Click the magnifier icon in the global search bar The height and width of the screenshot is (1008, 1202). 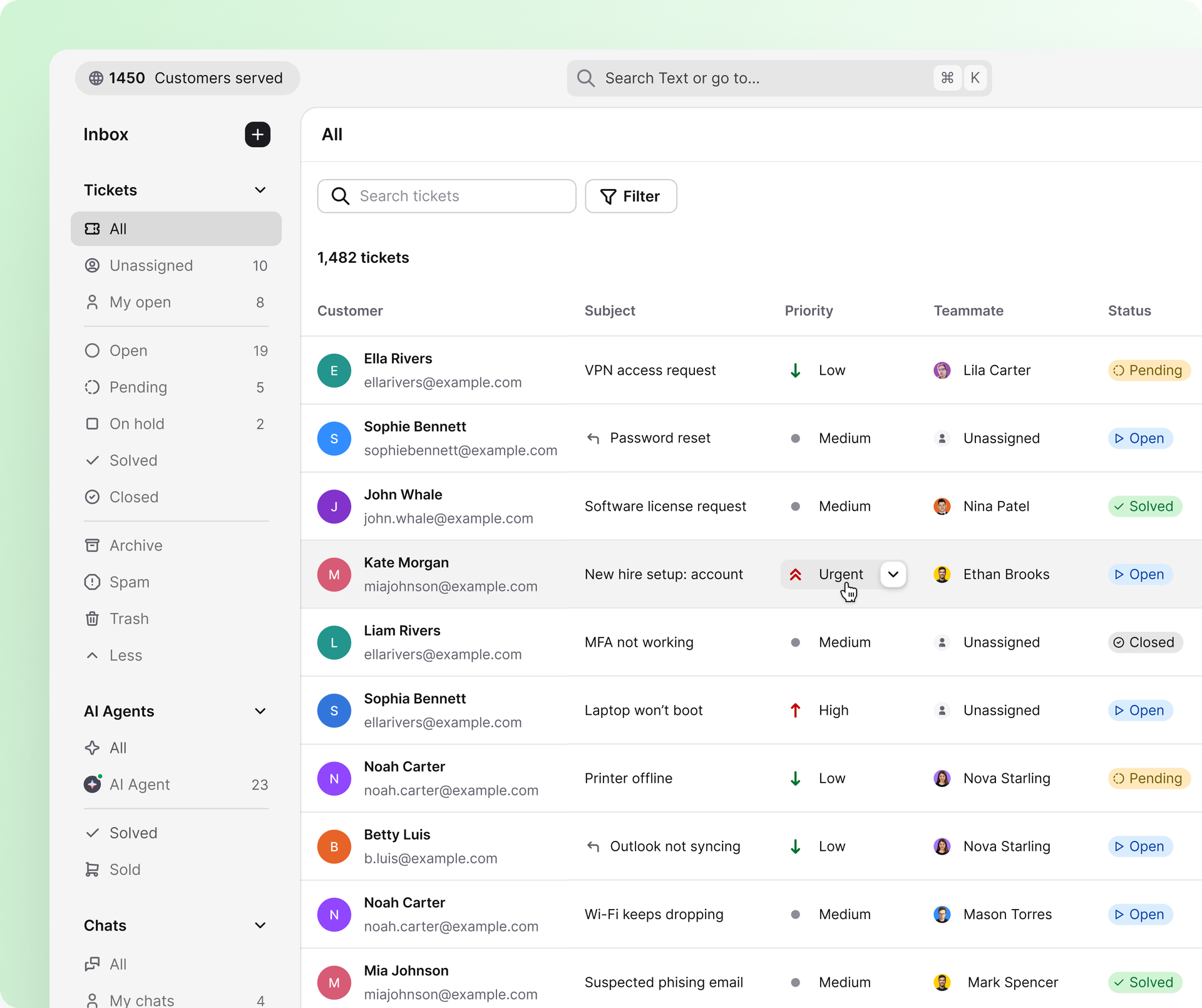click(x=586, y=78)
